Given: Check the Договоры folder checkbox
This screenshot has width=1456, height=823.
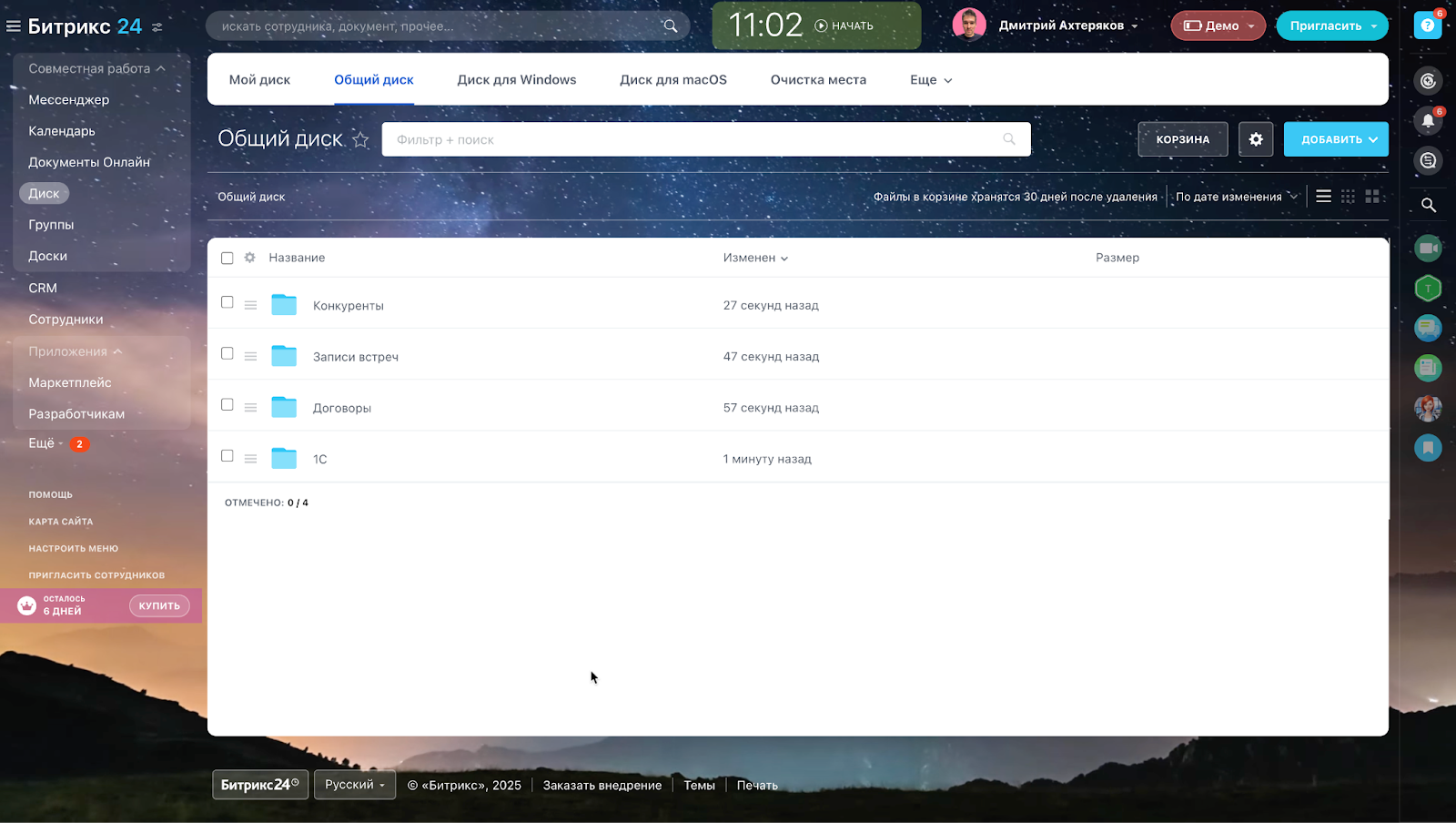Looking at the screenshot, I should [x=227, y=404].
